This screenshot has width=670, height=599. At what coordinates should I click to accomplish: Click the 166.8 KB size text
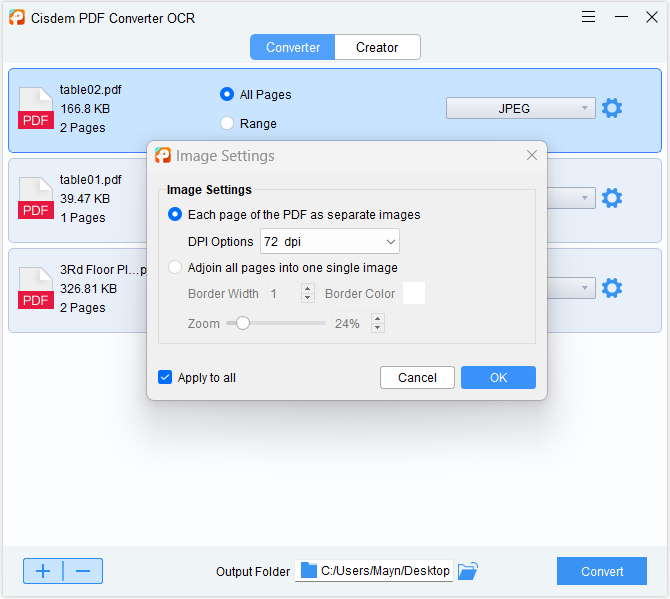85,109
